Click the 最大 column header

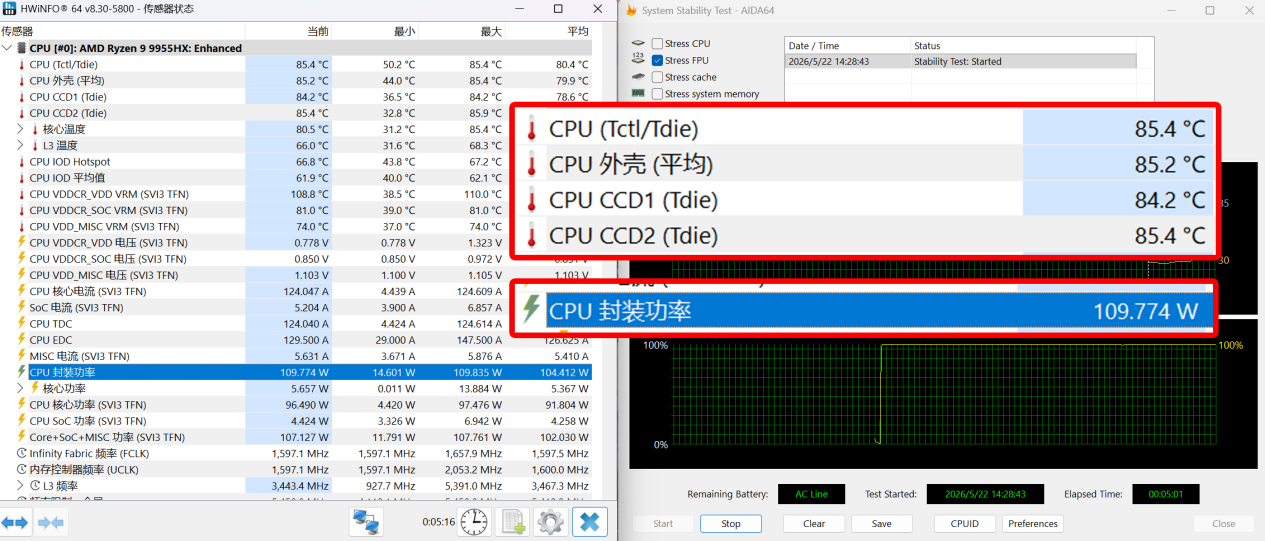[x=462, y=31]
